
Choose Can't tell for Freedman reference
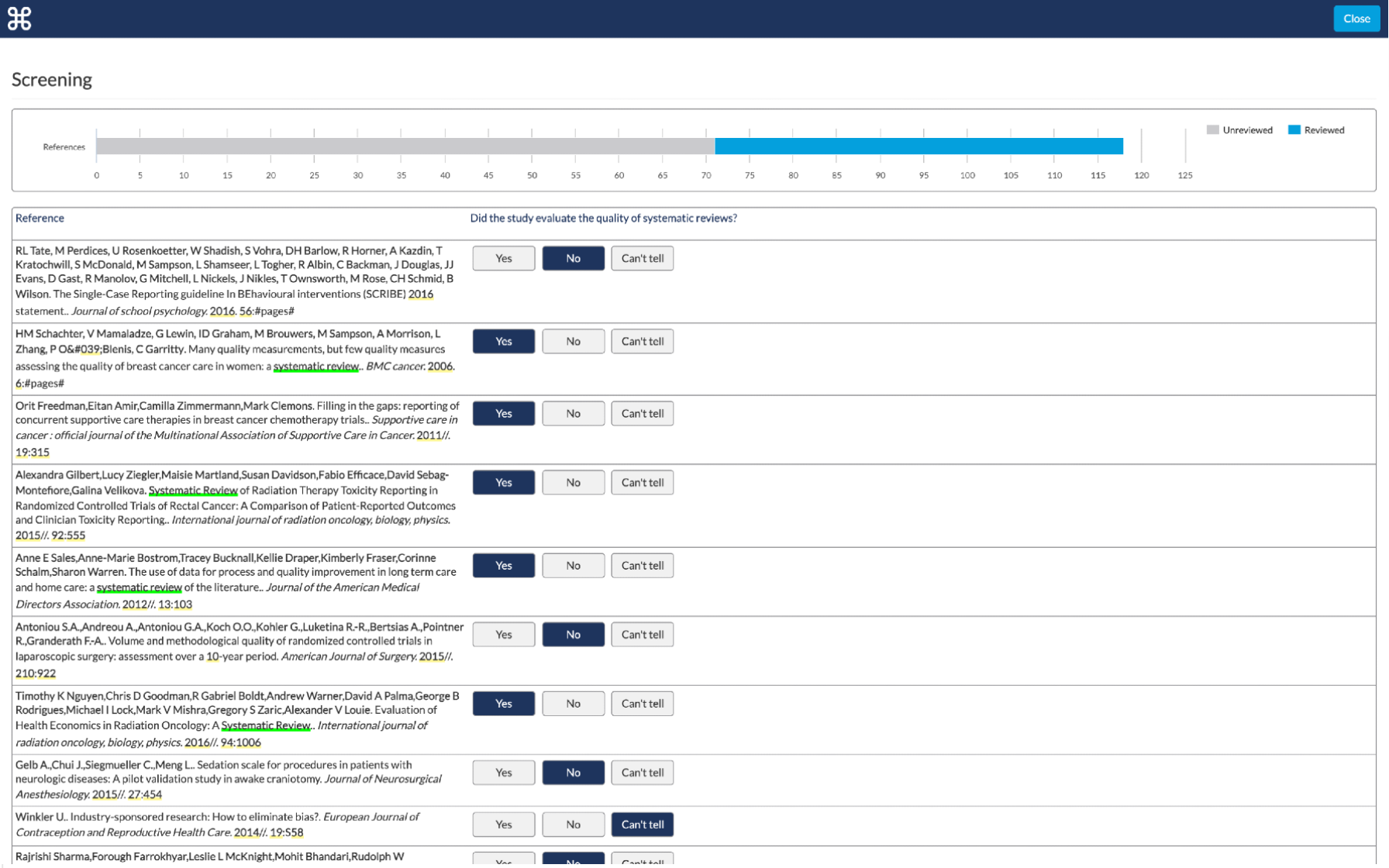(x=642, y=413)
